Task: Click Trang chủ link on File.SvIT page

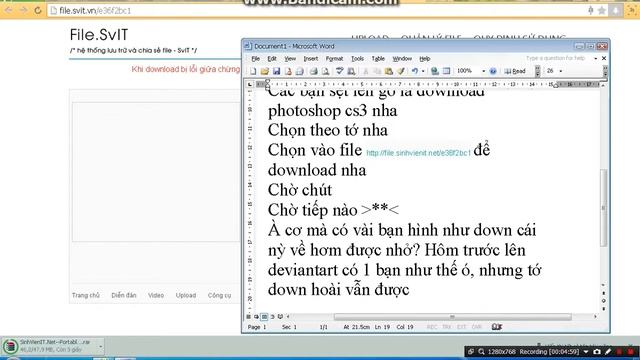Action: click(x=86, y=295)
